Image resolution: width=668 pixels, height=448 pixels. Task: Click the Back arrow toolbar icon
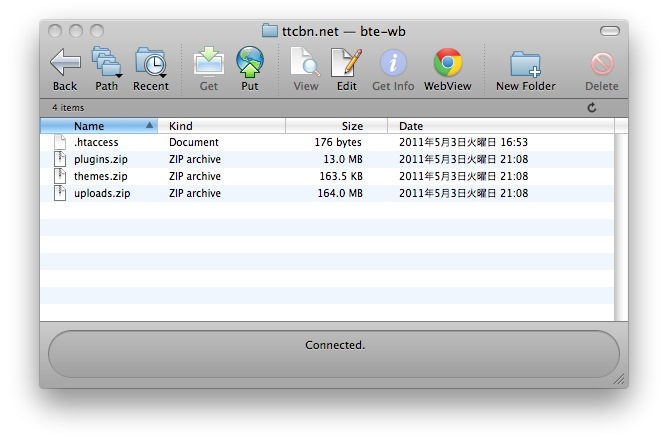65,64
